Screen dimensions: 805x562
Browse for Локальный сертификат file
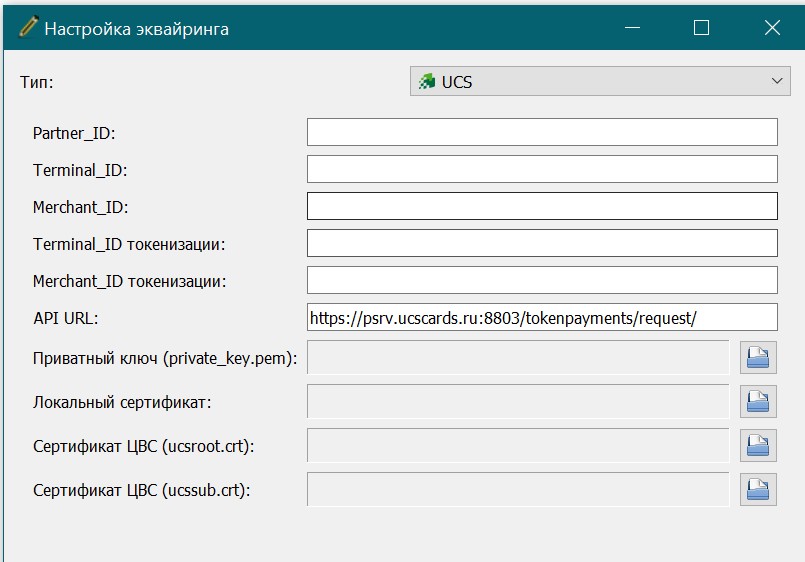(x=758, y=401)
